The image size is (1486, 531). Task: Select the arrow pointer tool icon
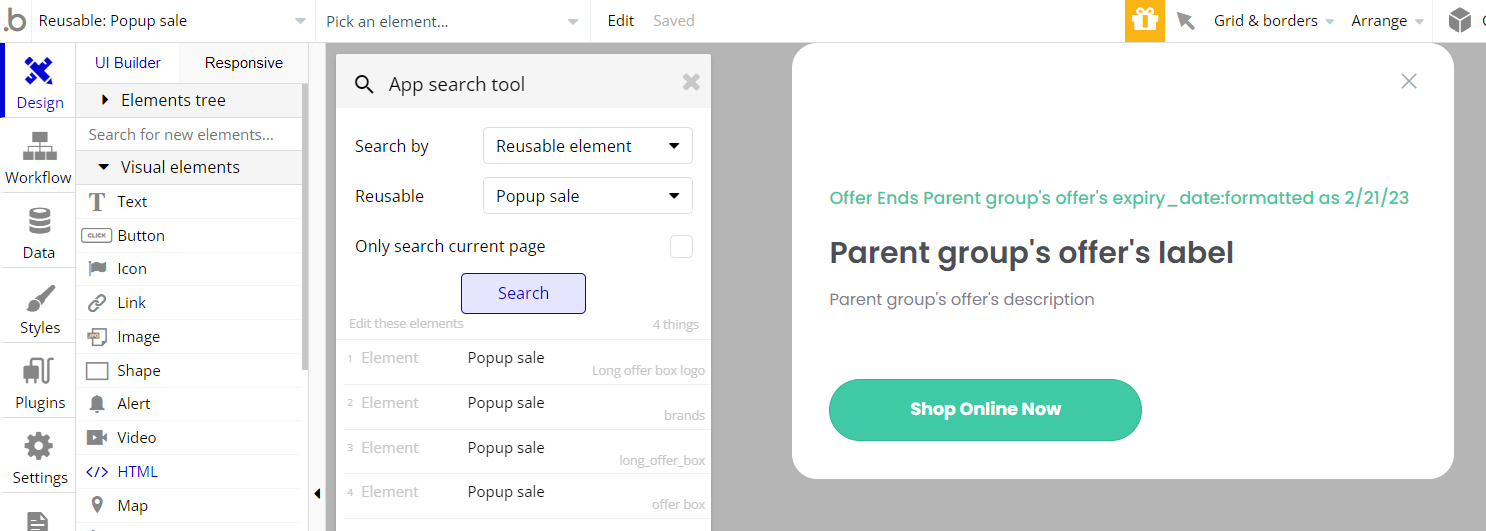(x=1186, y=21)
